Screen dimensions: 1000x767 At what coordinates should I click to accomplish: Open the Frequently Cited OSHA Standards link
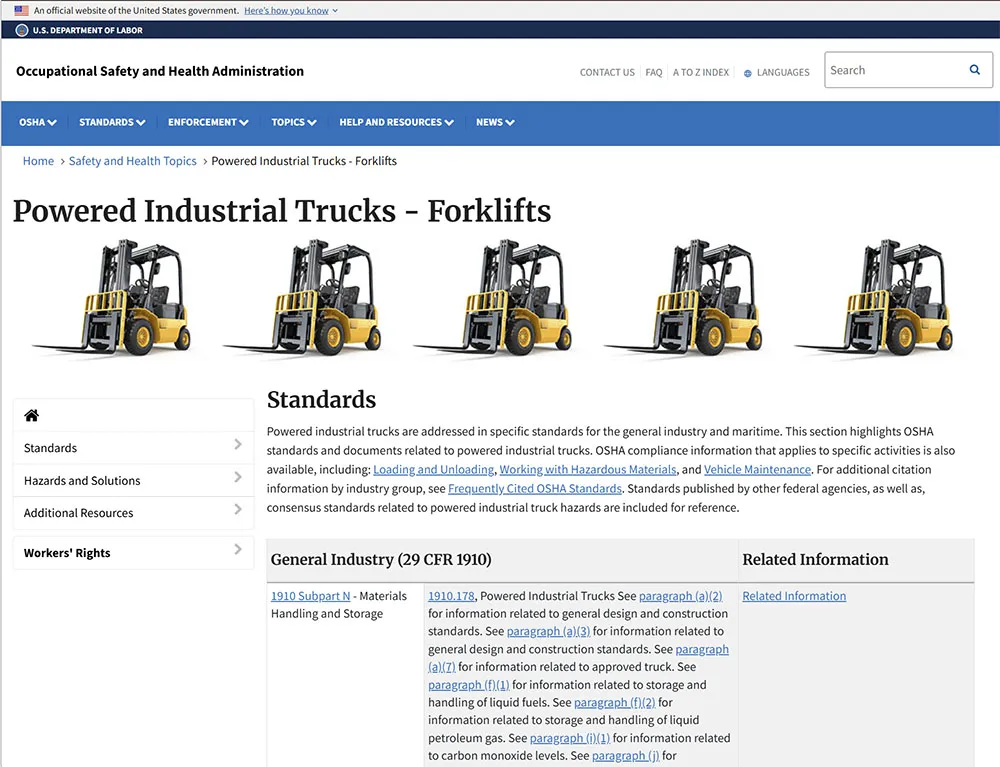(535, 488)
